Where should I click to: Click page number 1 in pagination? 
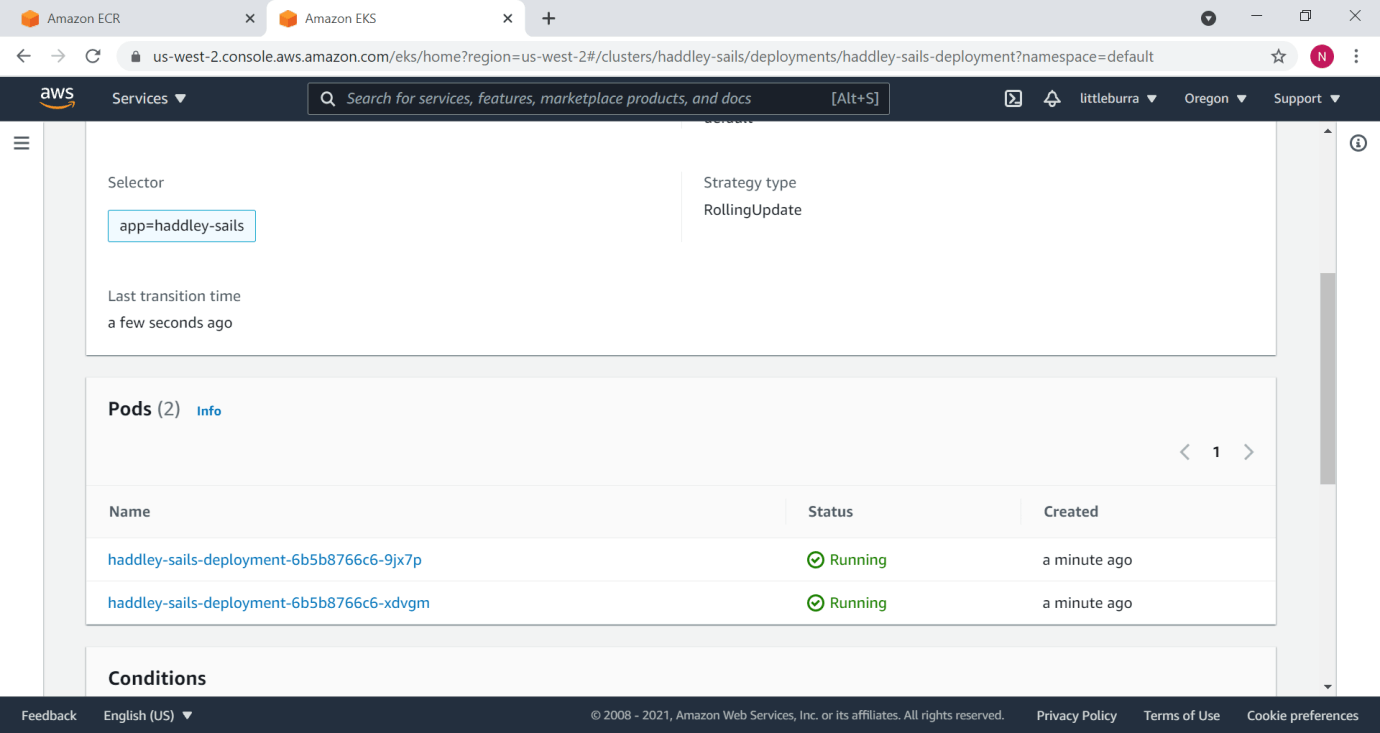tap(1216, 452)
